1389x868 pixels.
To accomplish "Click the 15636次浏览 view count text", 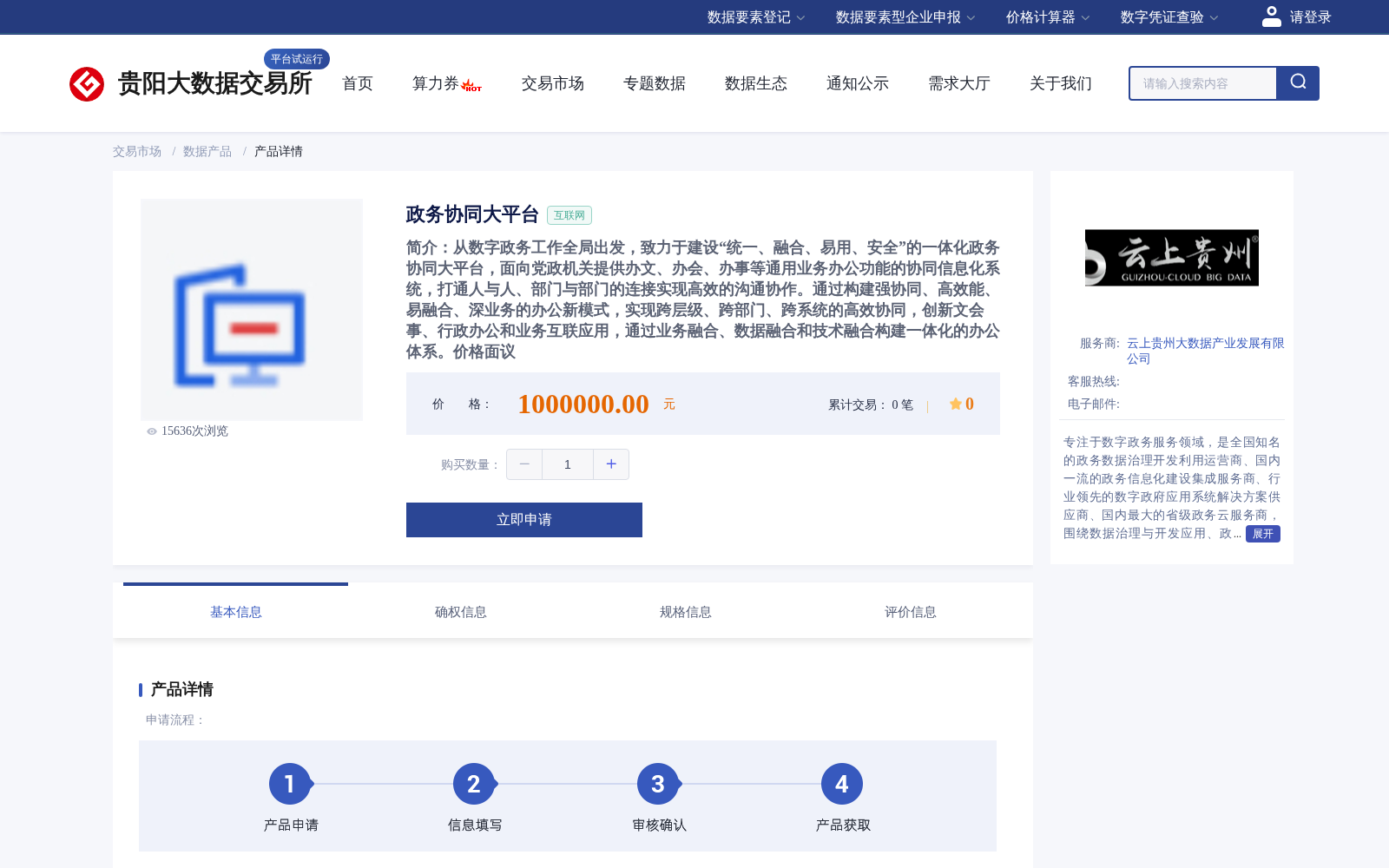I will pos(194,431).
